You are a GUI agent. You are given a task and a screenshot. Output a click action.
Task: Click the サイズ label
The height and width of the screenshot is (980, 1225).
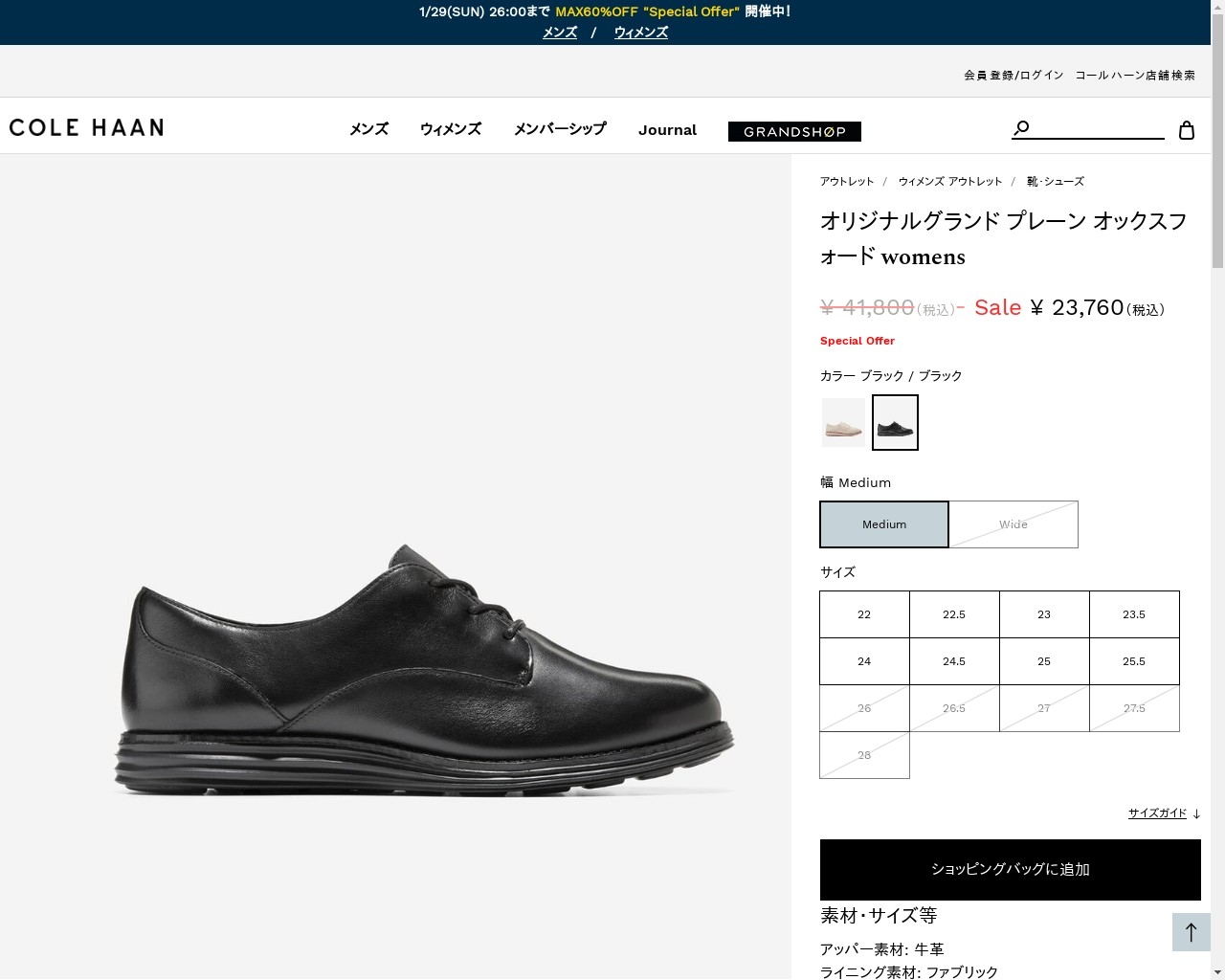(x=837, y=572)
